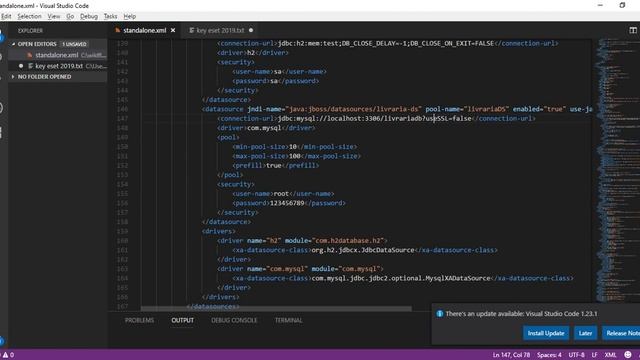Open the PROBLEMS panel tab
This screenshot has width=640, height=360.
tap(139, 320)
